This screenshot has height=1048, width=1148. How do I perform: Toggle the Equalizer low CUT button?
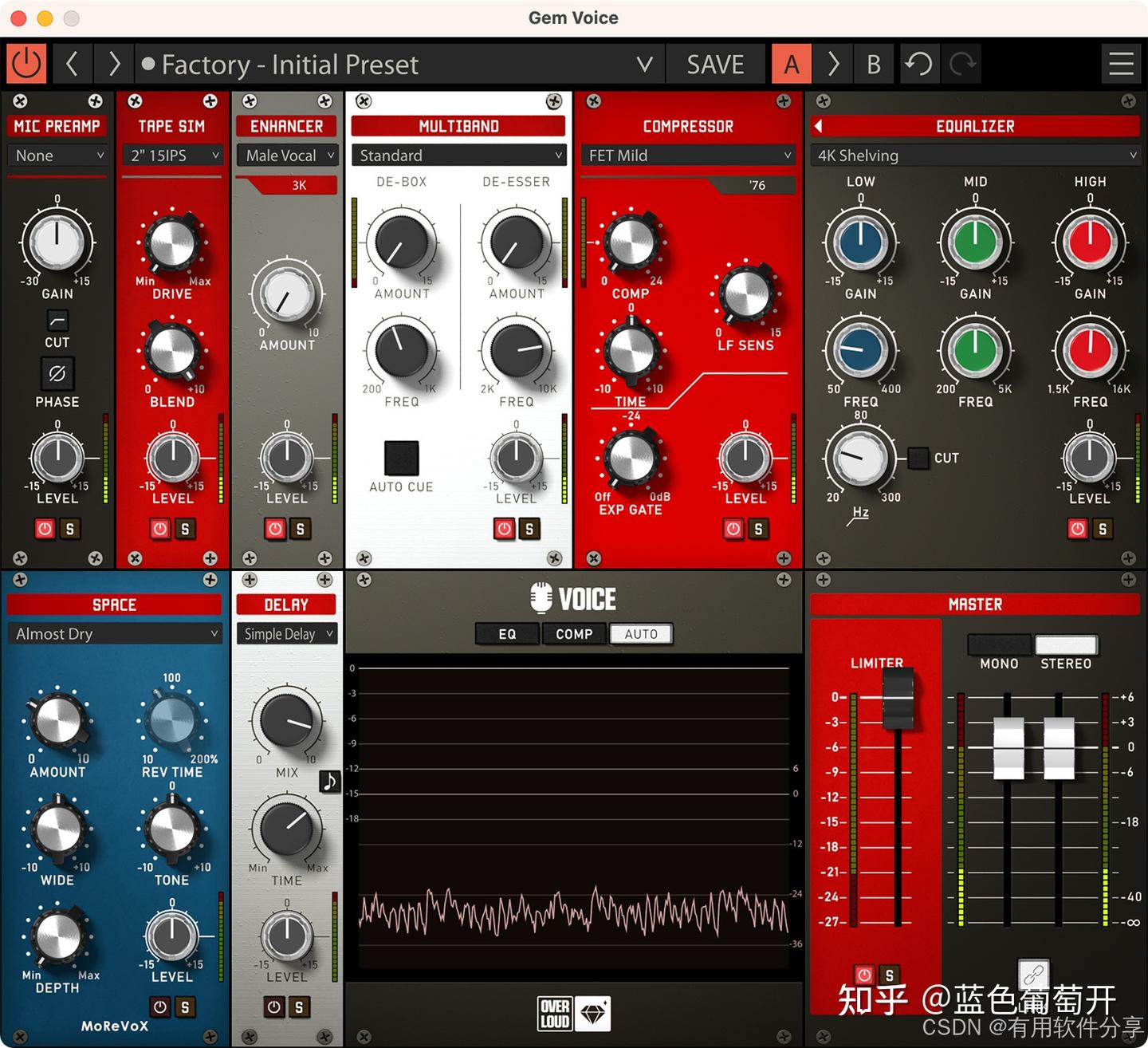pyautogui.click(x=918, y=458)
